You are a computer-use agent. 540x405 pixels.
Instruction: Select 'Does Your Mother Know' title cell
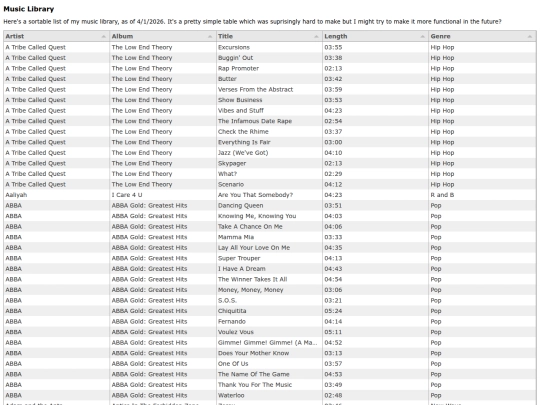269,353
